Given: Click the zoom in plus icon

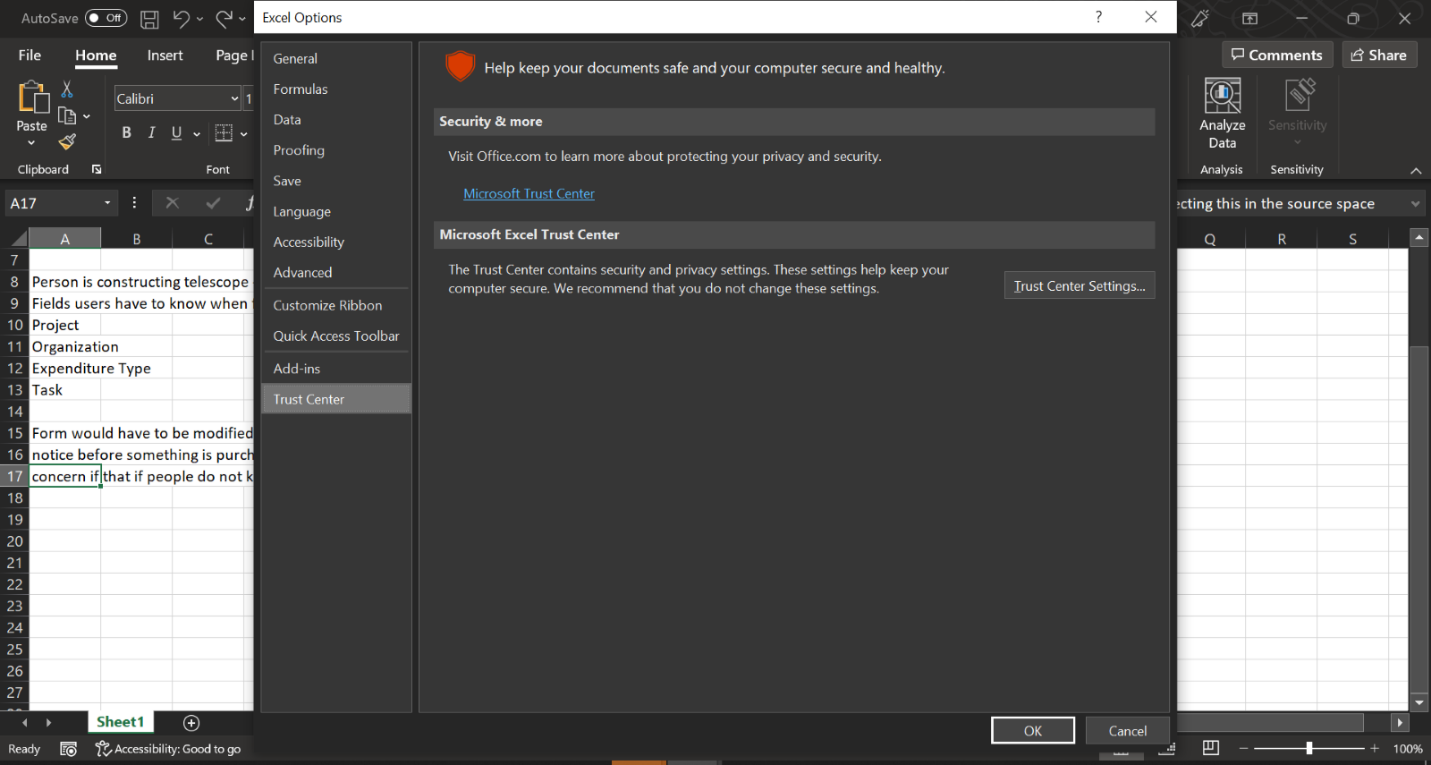Looking at the screenshot, I should (1375, 748).
